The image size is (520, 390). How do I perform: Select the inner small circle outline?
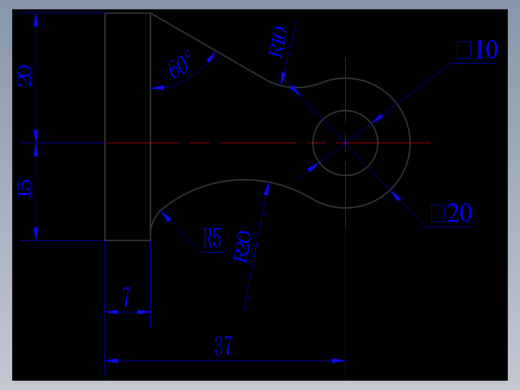click(x=345, y=143)
